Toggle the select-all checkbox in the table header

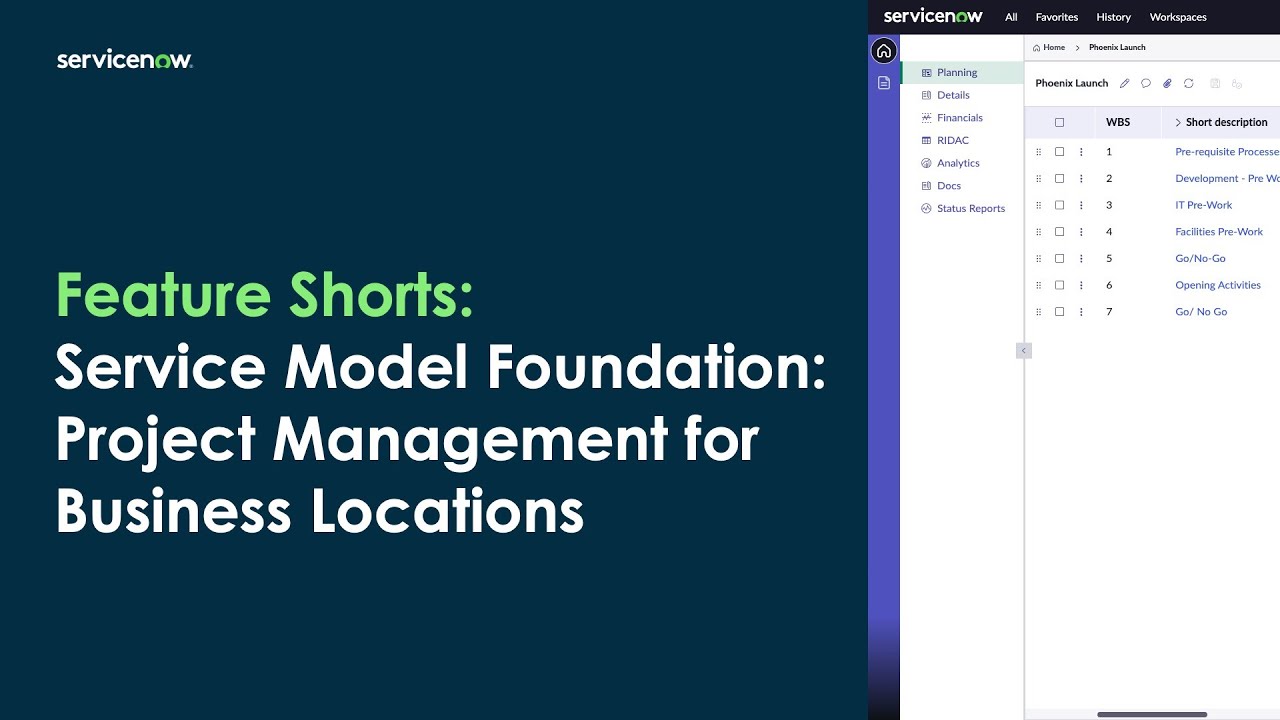(x=1060, y=121)
